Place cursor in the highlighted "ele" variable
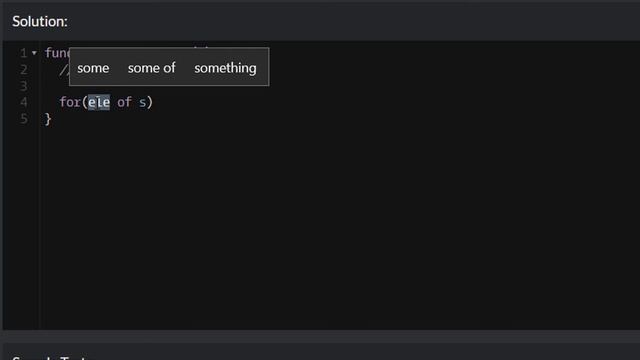Image resolution: width=640 pixels, height=360 pixels. (99, 102)
